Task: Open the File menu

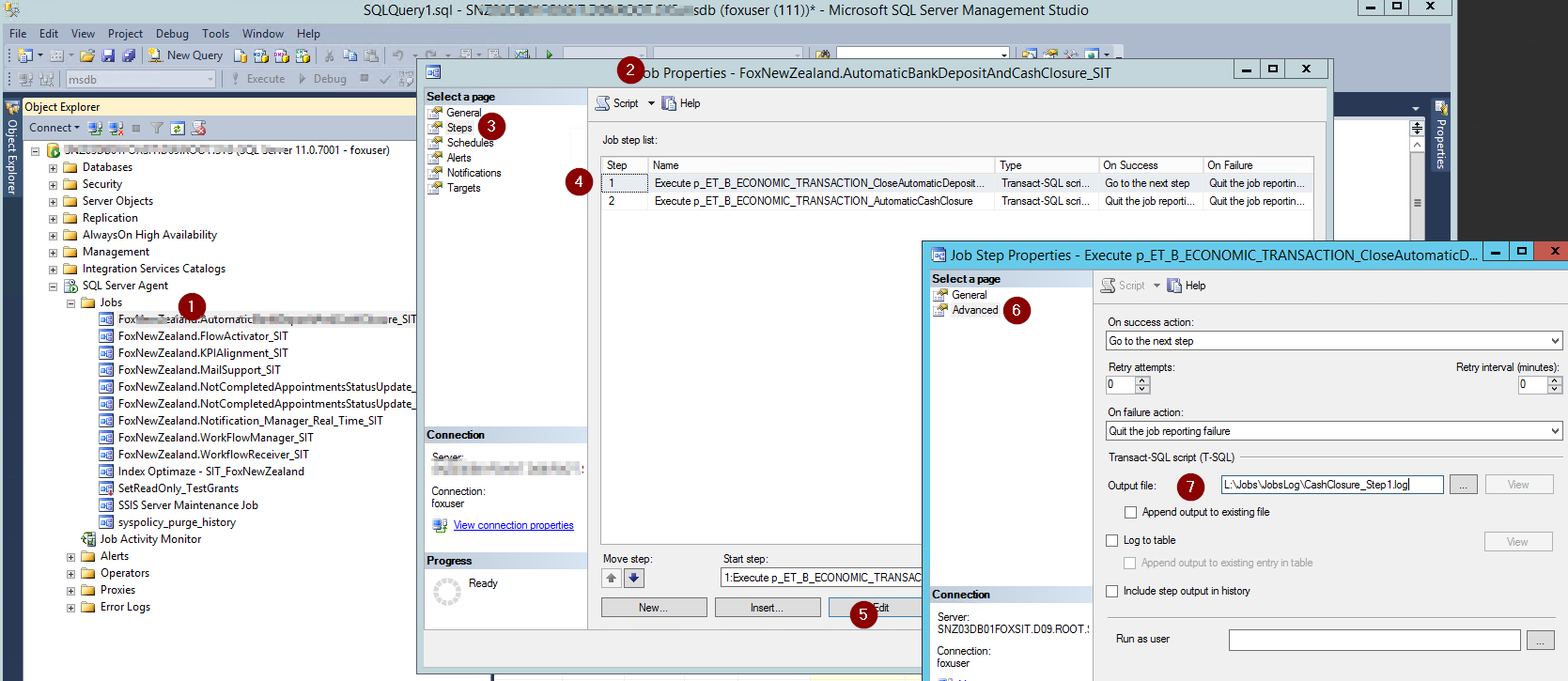Action: pyautogui.click(x=18, y=33)
